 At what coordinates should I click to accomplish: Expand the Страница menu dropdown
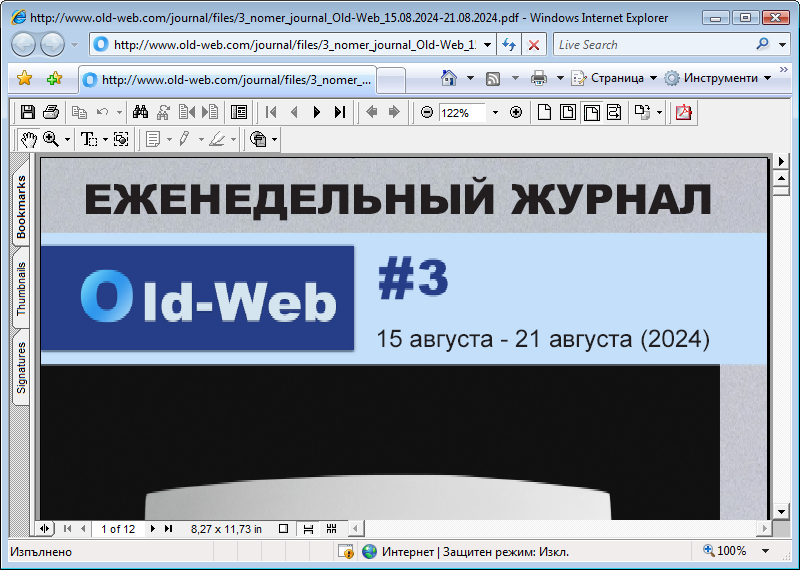[653, 78]
